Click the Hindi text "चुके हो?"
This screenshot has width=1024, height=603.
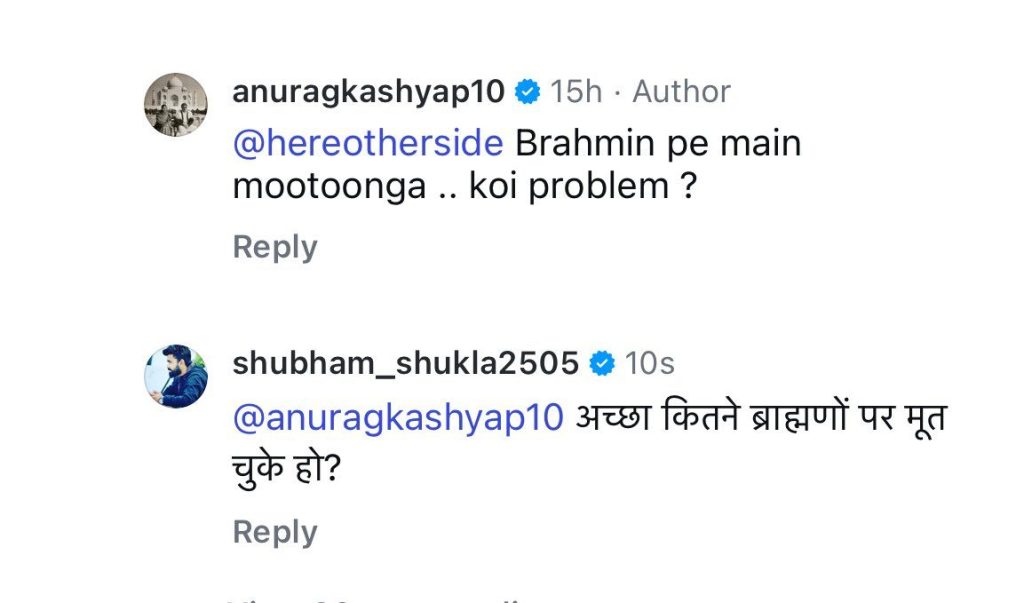coord(287,464)
